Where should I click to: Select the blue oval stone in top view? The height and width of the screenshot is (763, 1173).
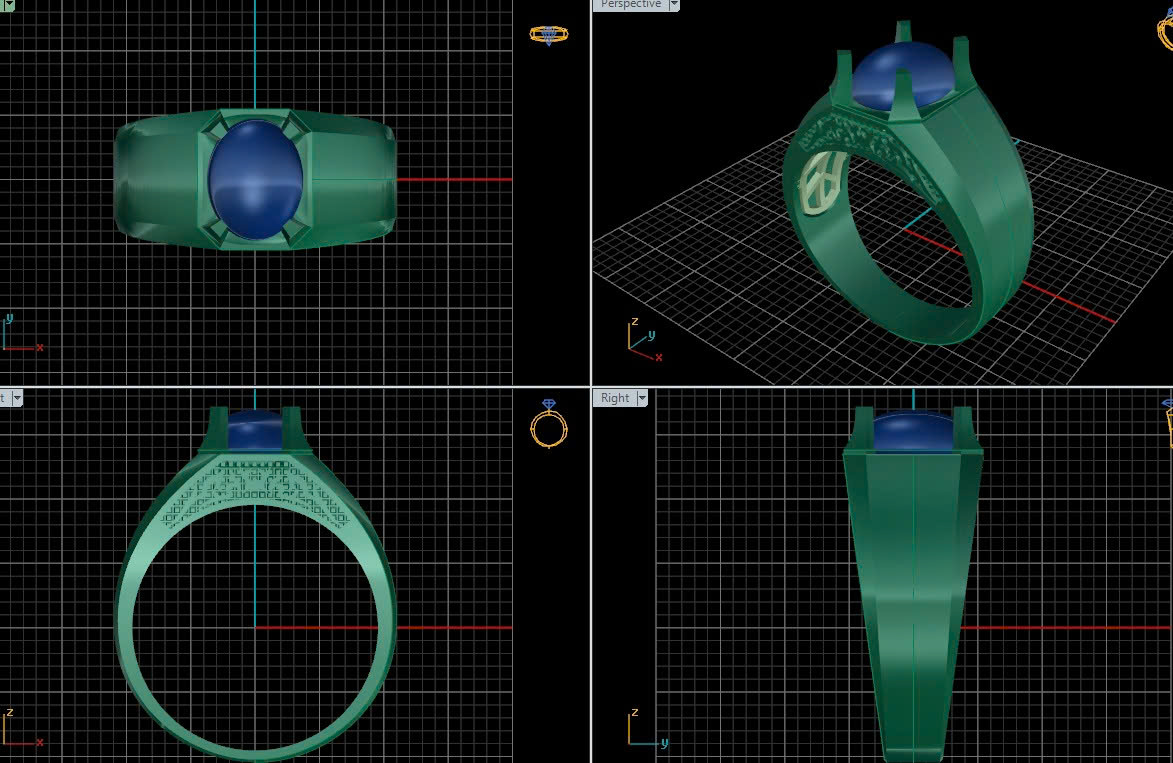tap(255, 180)
